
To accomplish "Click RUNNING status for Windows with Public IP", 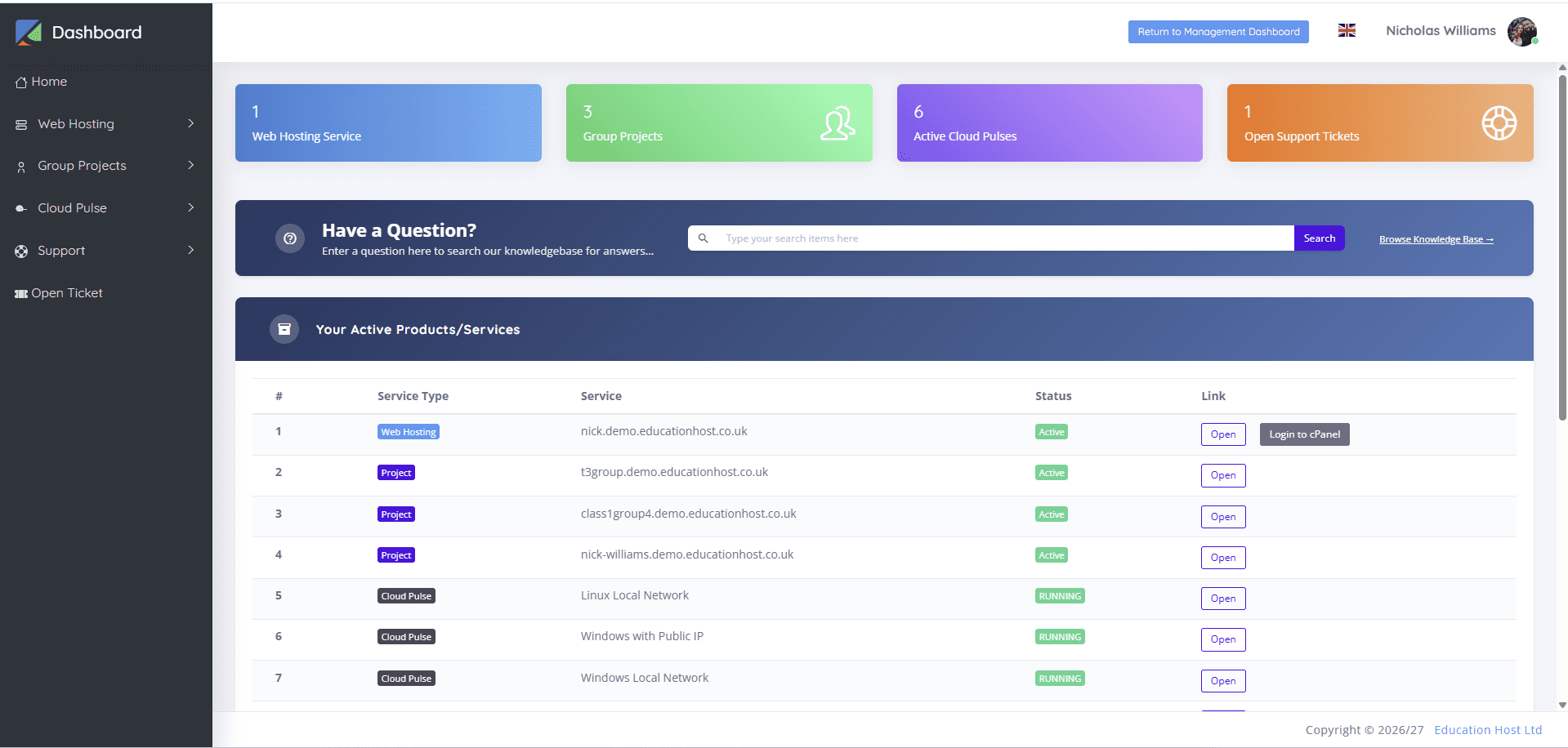I will pos(1060,637).
